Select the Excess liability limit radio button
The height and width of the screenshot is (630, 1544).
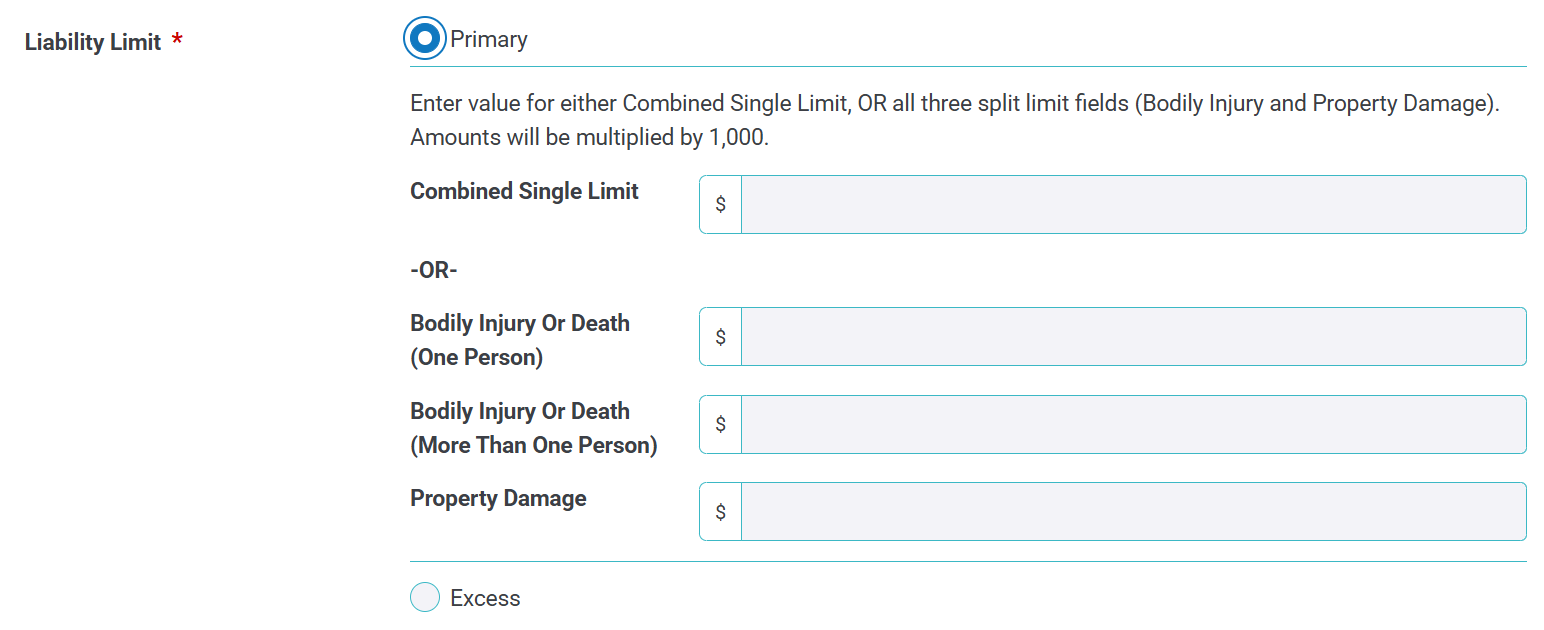coord(424,597)
